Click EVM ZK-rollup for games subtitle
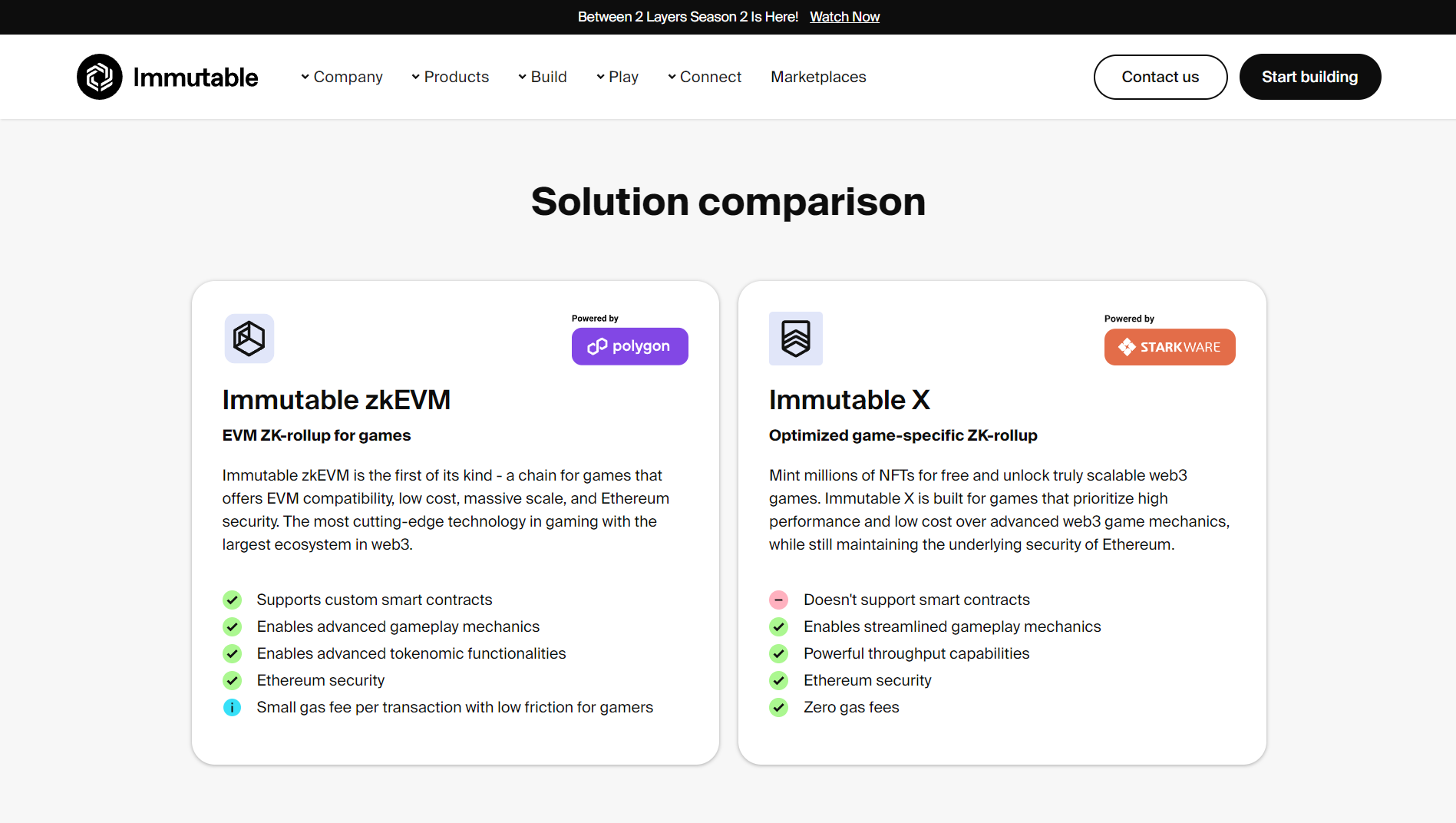Viewport: 1456px width, 823px height. pos(316,435)
